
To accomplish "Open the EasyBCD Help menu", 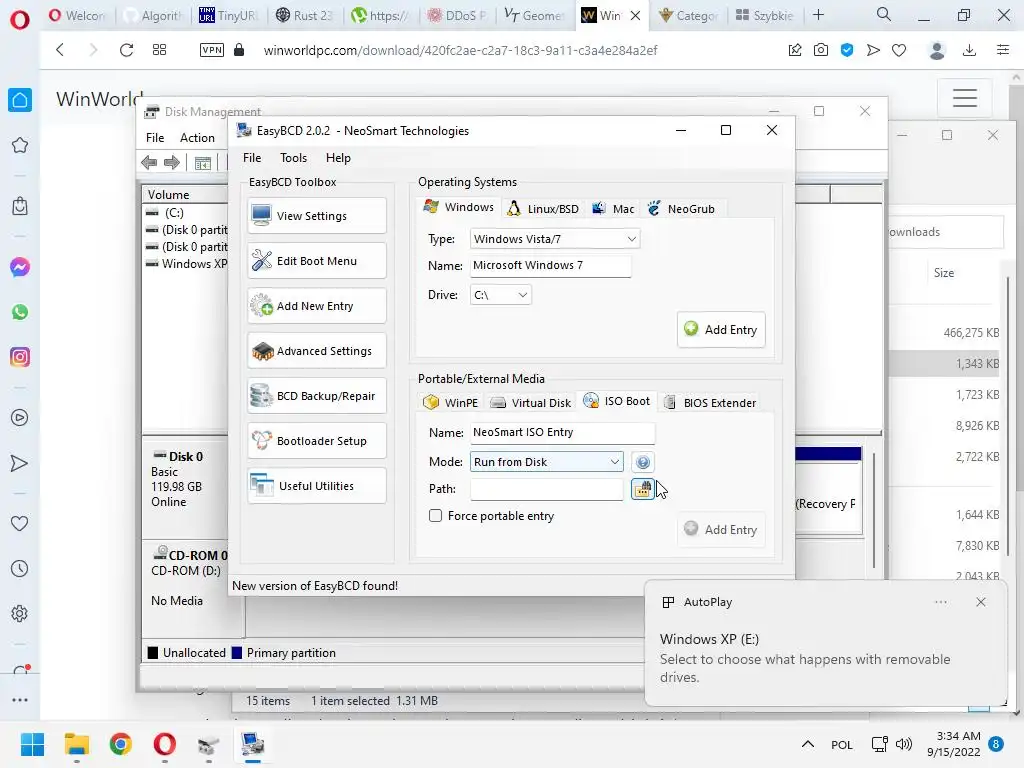I will pos(338,157).
